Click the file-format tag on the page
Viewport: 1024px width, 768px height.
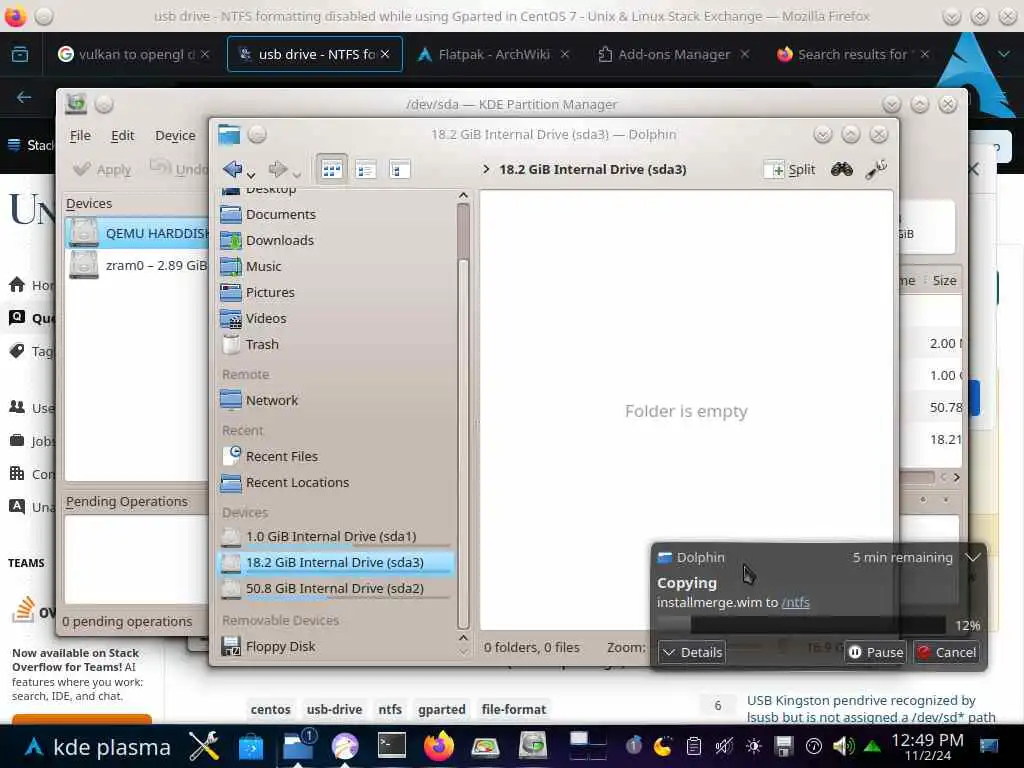(514, 709)
